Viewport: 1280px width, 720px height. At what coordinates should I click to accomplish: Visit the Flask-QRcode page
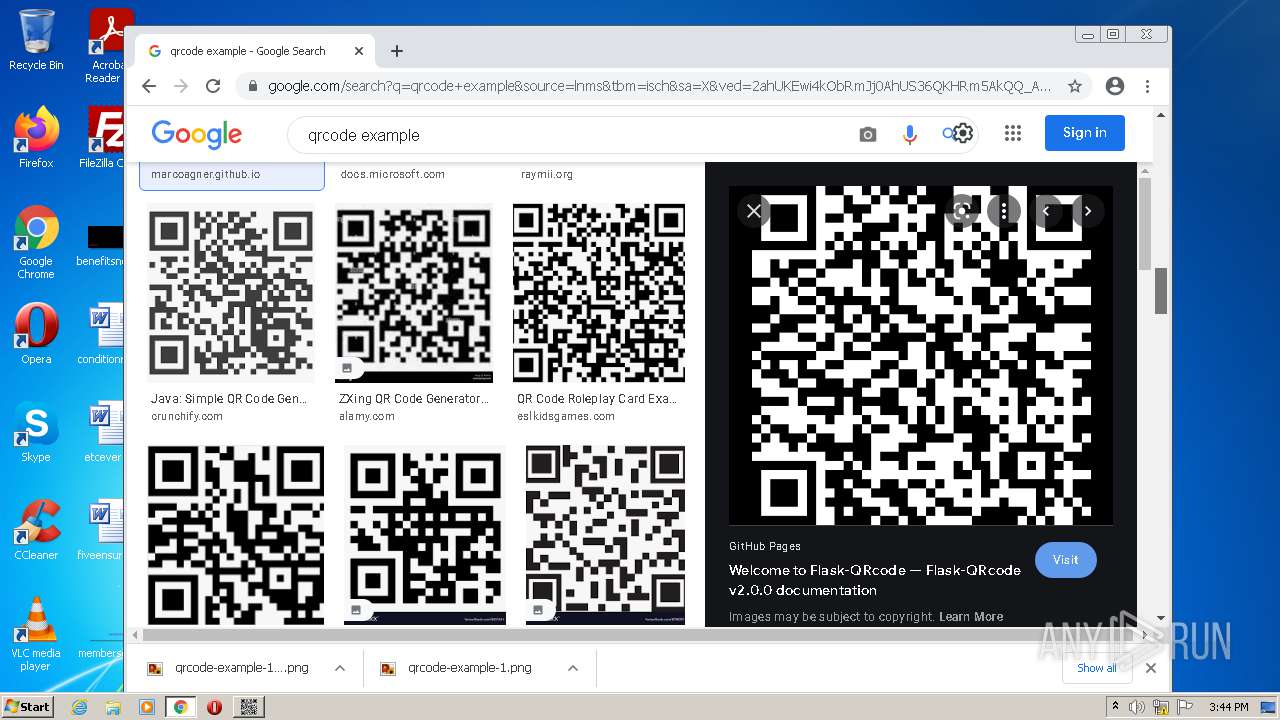(1065, 560)
